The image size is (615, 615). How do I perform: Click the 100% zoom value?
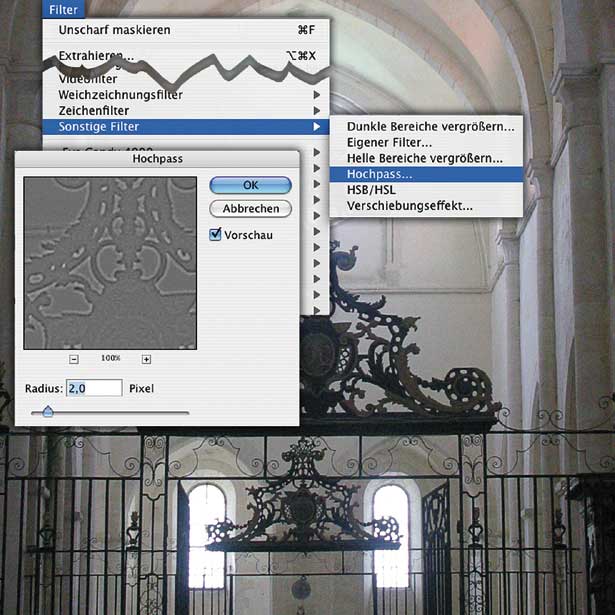pyautogui.click(x=111, y=358)
